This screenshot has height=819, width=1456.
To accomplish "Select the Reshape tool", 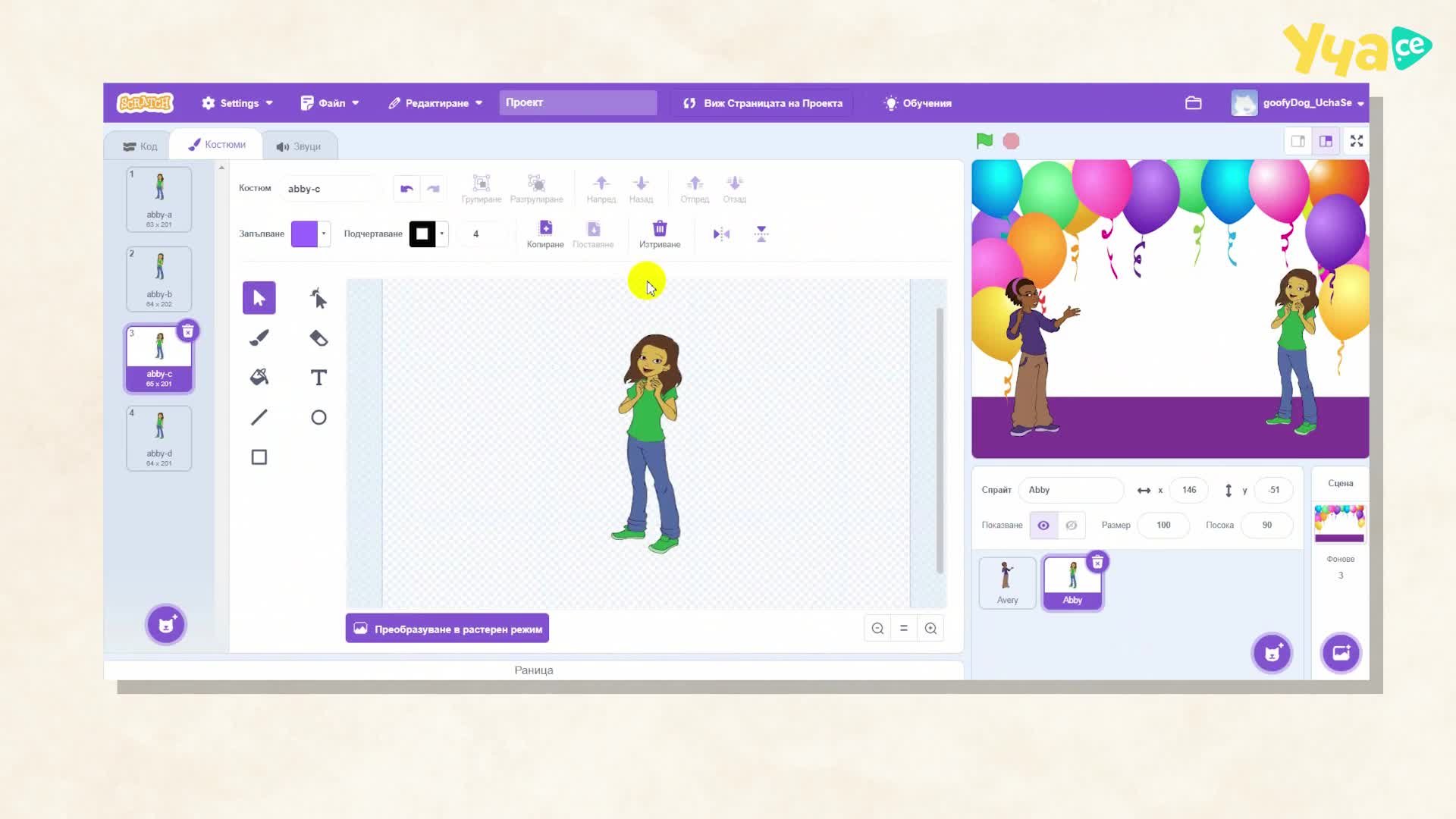I will (x=318, y=298).
